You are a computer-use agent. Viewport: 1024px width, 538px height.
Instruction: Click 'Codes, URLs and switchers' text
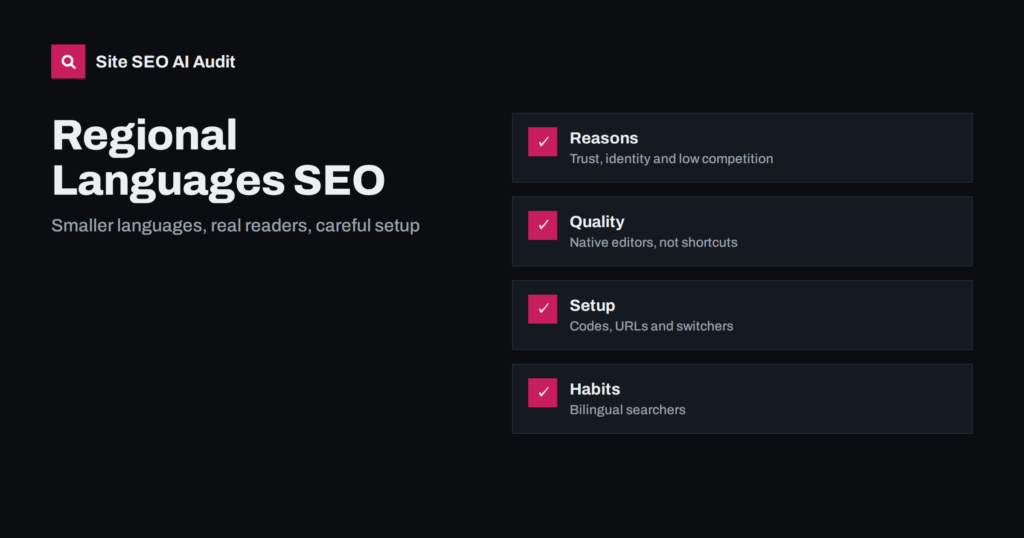[651, 326]
